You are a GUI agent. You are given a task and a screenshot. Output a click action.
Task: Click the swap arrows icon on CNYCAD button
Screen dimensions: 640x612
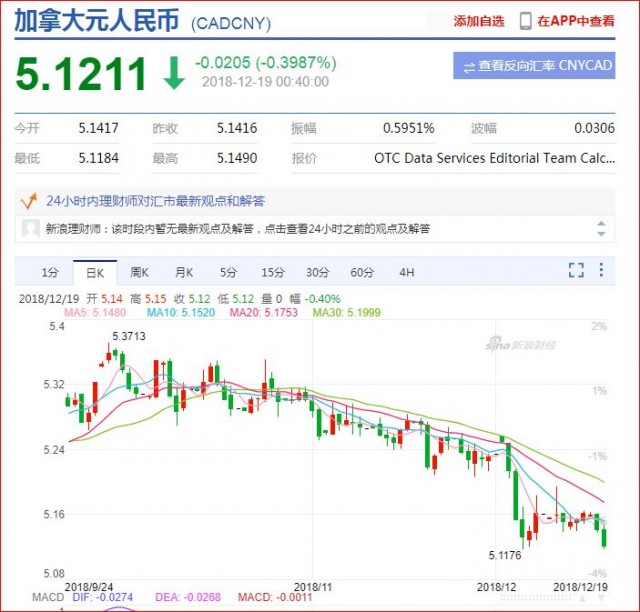point(468,67)
